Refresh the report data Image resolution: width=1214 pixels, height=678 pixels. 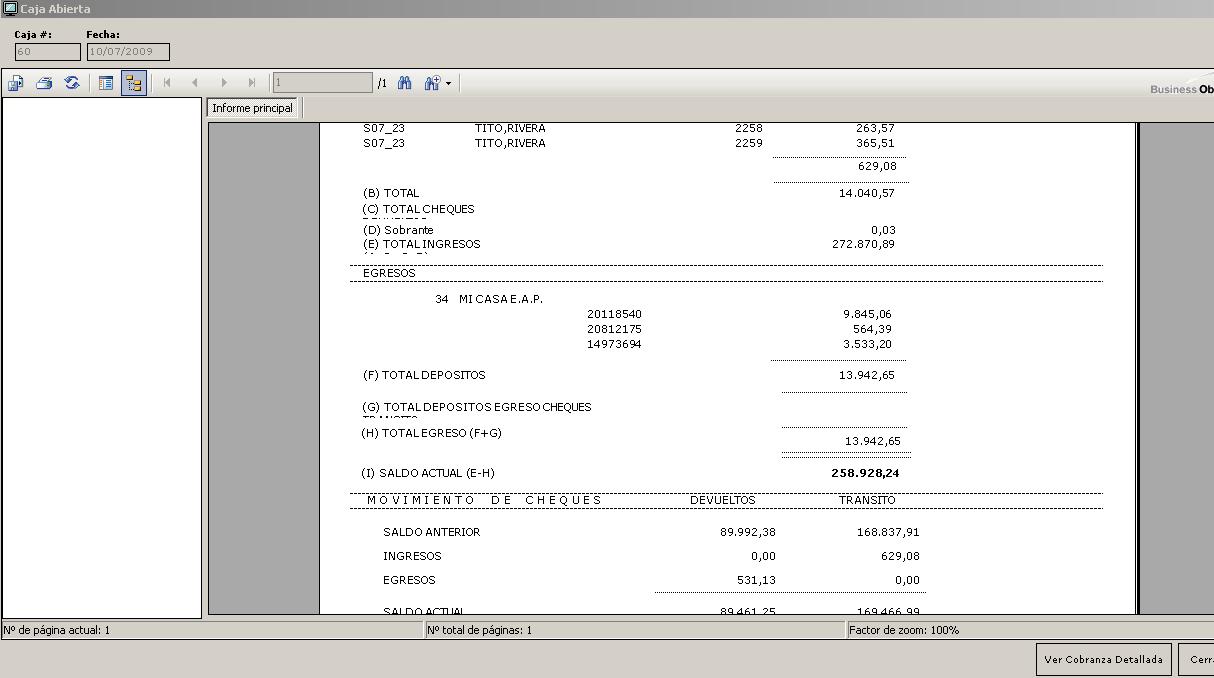click(72, 83)
